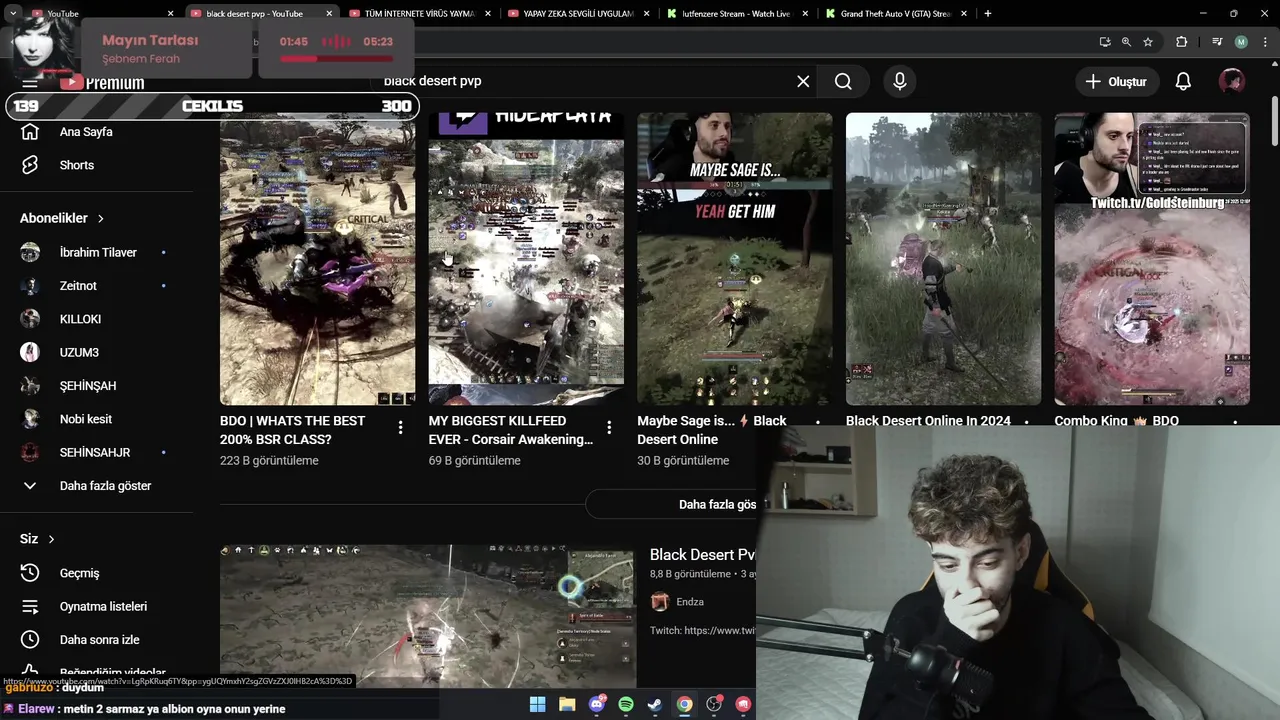
Task: Open File Explorer from the taskbar
Action: (x=567, y=704)
